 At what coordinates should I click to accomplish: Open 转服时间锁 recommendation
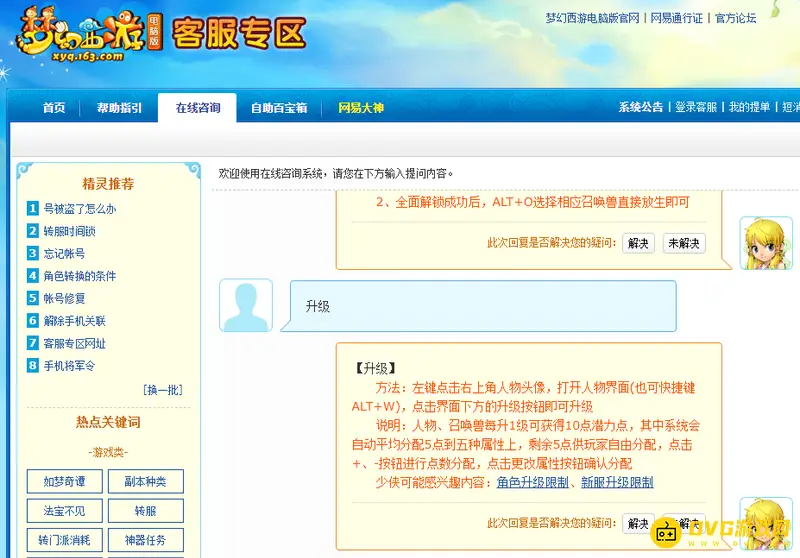point(69,231)
